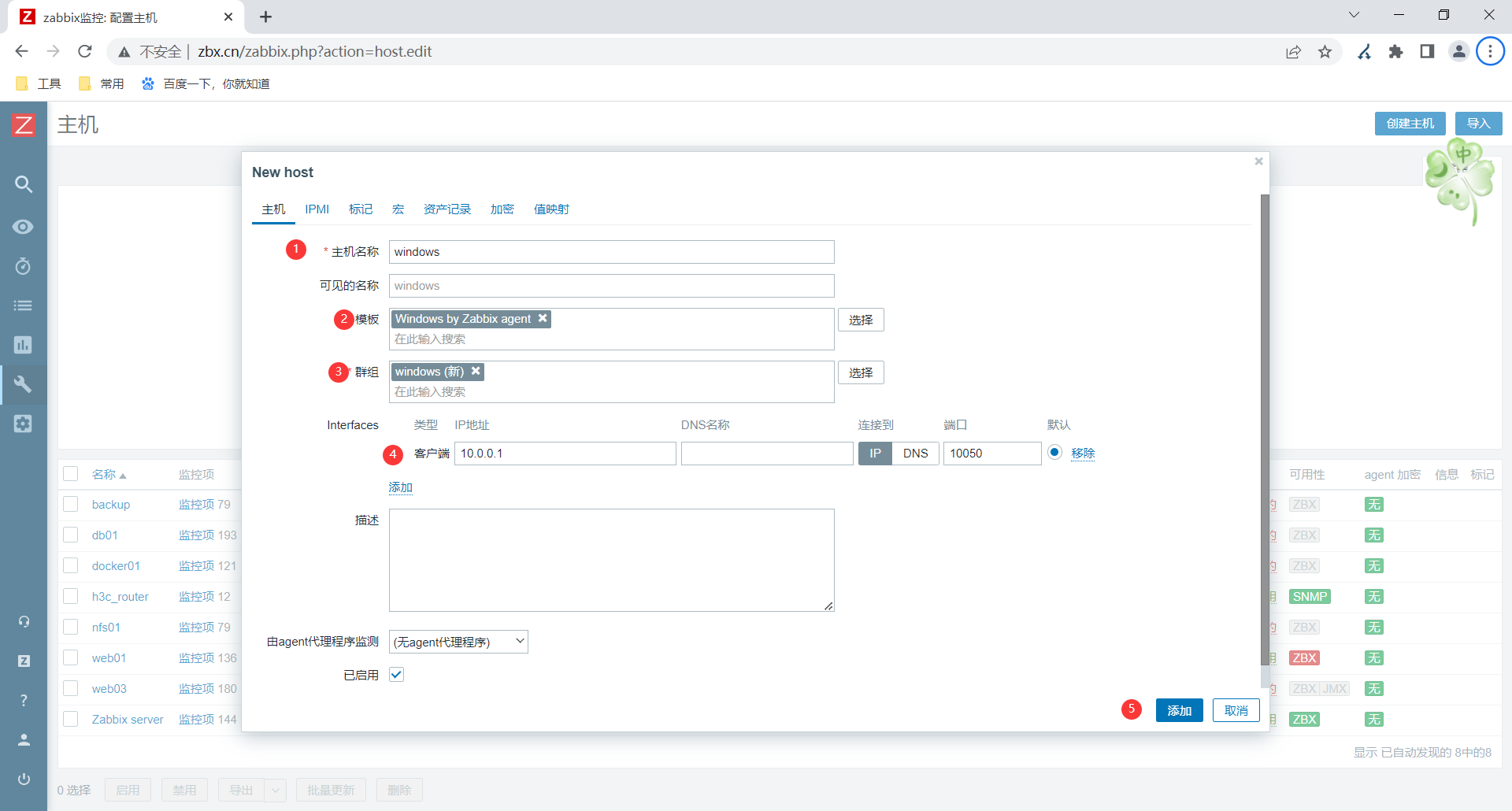This screenshot has width=1512, height=811.
Task: Sort hosts by the 名称 column
Action: click(x=109, y=474)
